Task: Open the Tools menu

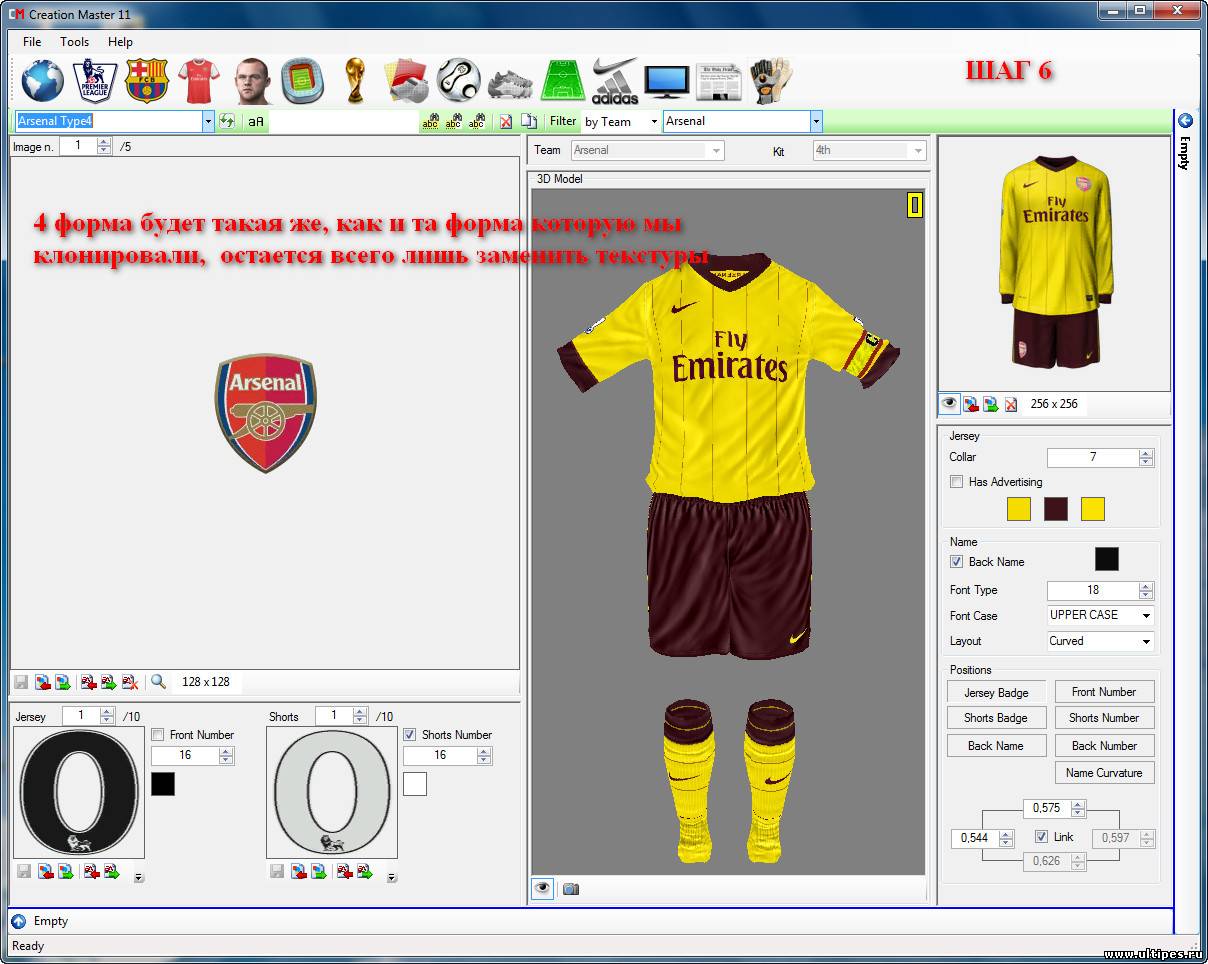Action: (x=74, y=42)
